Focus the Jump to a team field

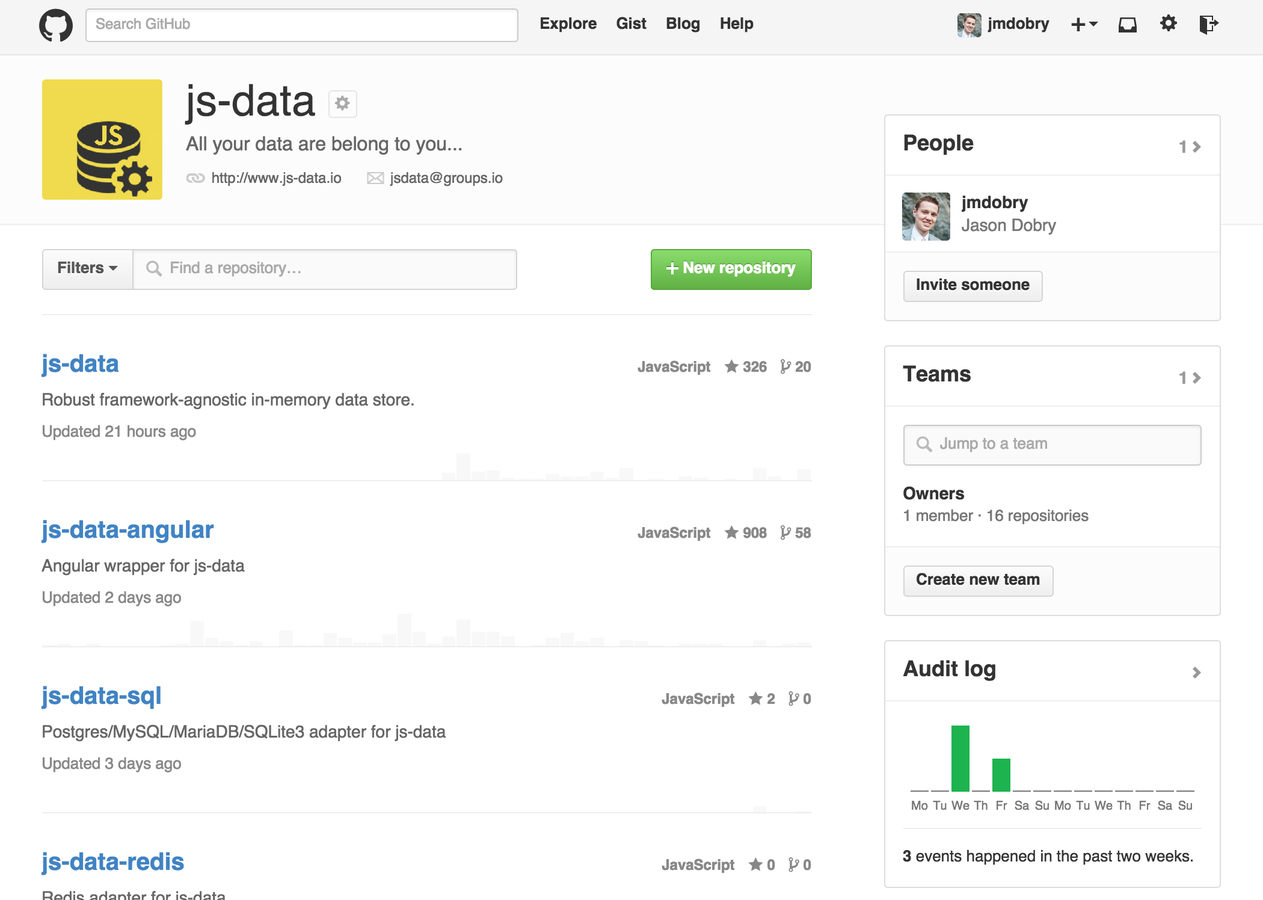click(x=1052, y=444)
